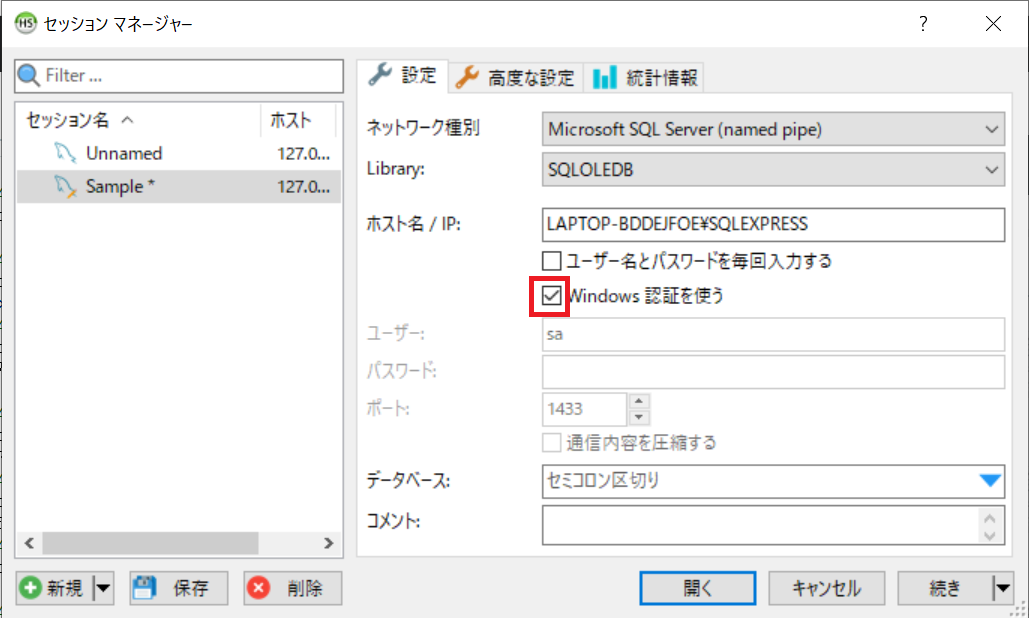
Task: Click the パスワード input field
Action: point(773,372)
